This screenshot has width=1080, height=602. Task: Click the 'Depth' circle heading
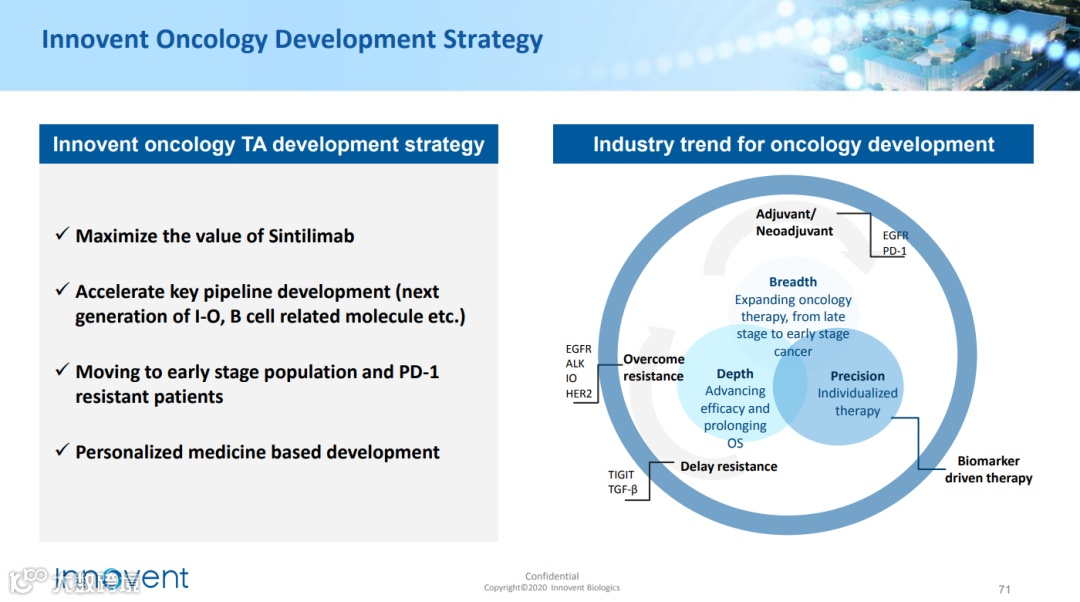coord(735,374)
